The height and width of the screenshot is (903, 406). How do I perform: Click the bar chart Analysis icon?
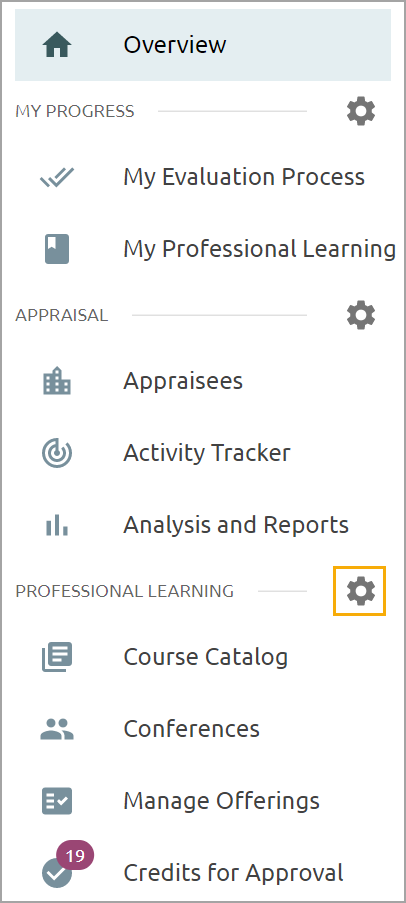(x=57, y=525)
